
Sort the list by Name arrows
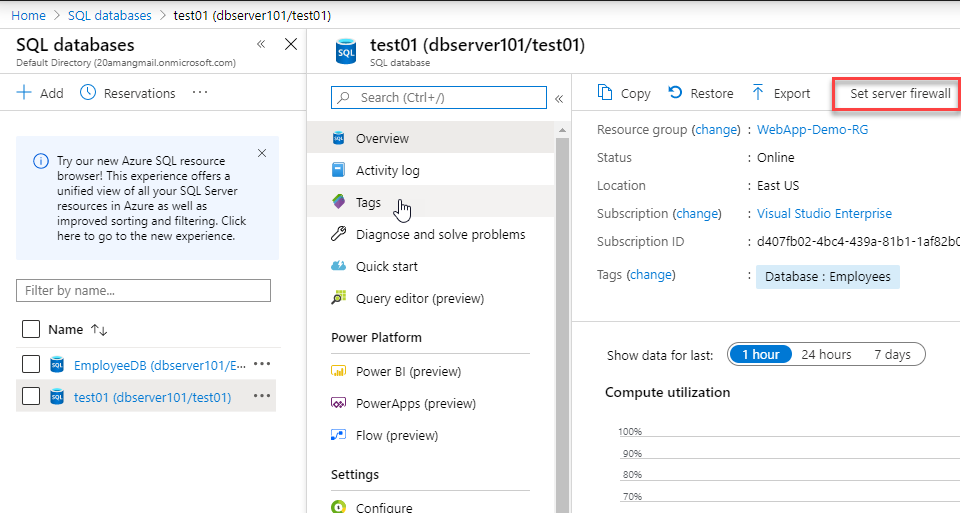pyautogui.click(x=99, y=330)
